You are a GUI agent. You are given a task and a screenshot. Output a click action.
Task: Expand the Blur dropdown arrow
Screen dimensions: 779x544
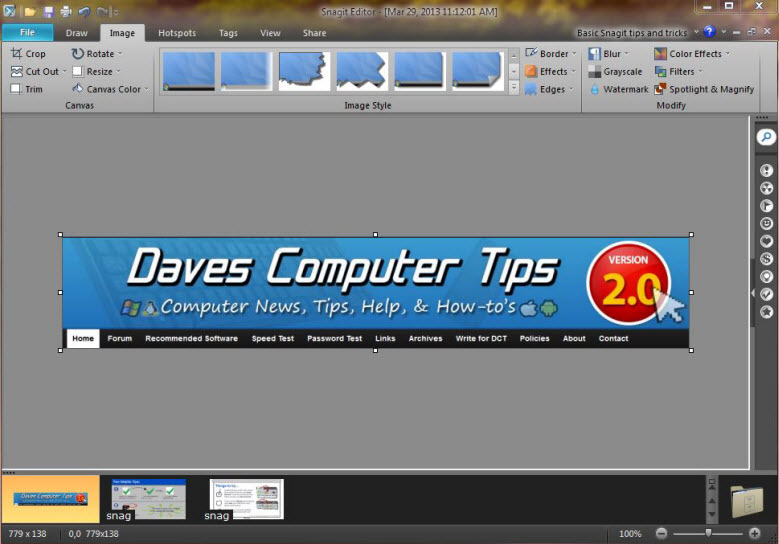point(626,54)
